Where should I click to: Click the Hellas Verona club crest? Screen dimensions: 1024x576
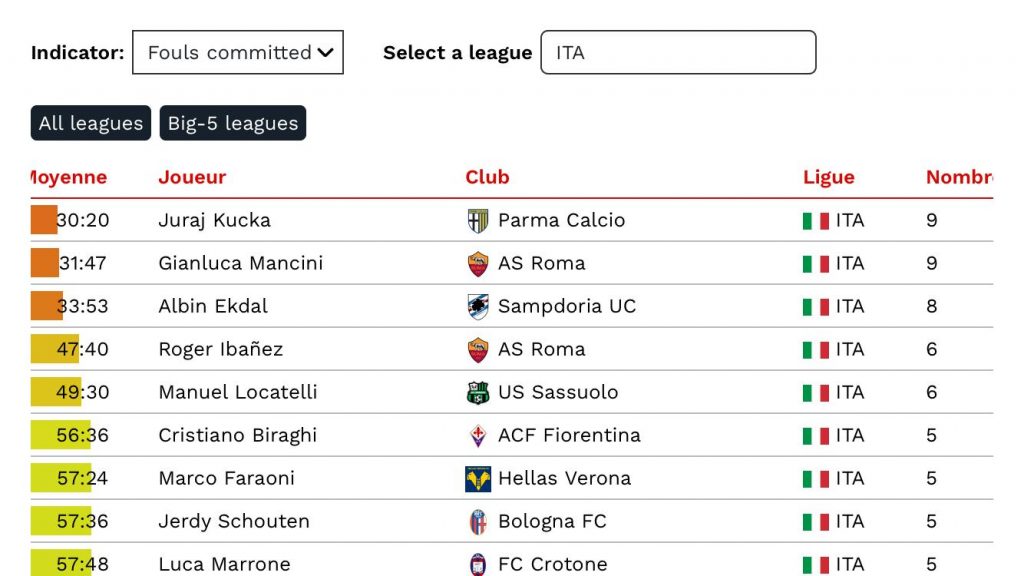(x=478, y=479)
